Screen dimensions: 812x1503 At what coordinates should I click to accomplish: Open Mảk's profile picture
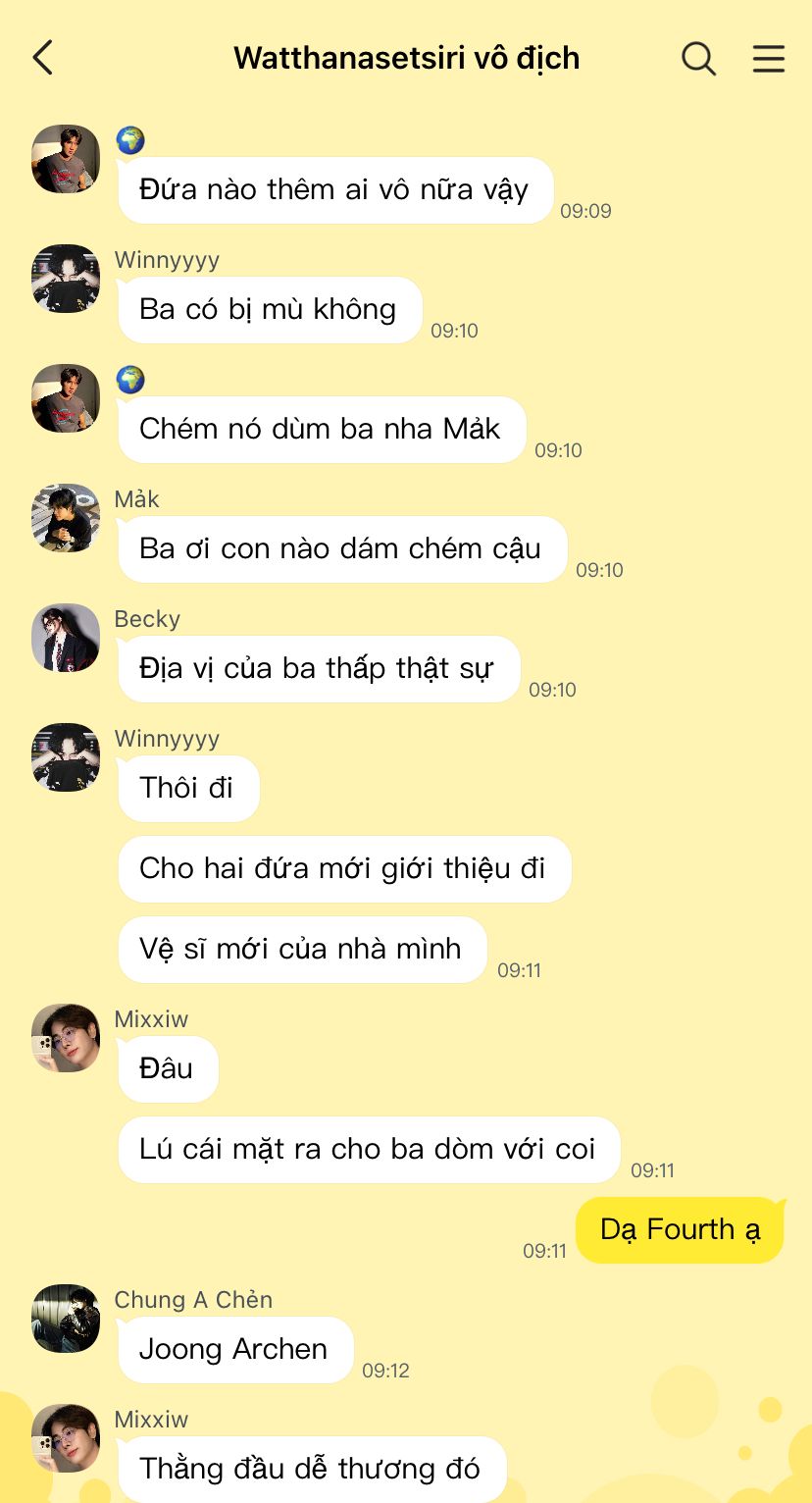point(66,518)
